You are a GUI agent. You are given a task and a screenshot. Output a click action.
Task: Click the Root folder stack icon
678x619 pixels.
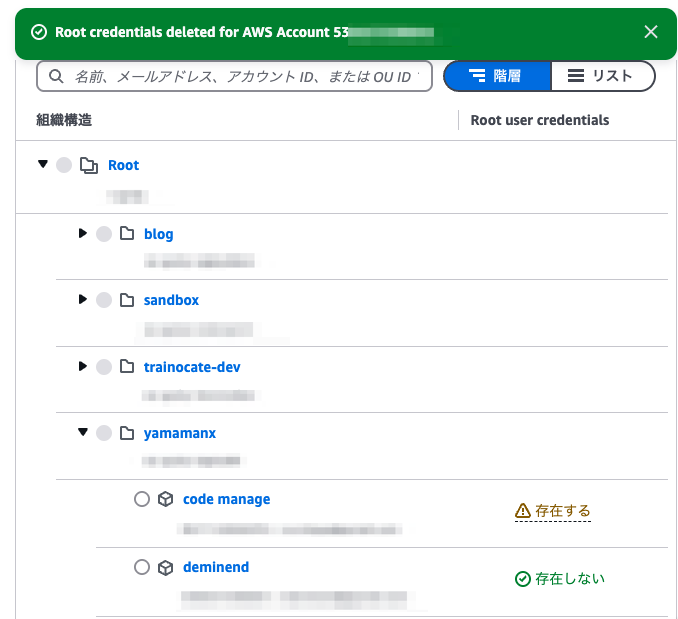[x=89, y=165]
